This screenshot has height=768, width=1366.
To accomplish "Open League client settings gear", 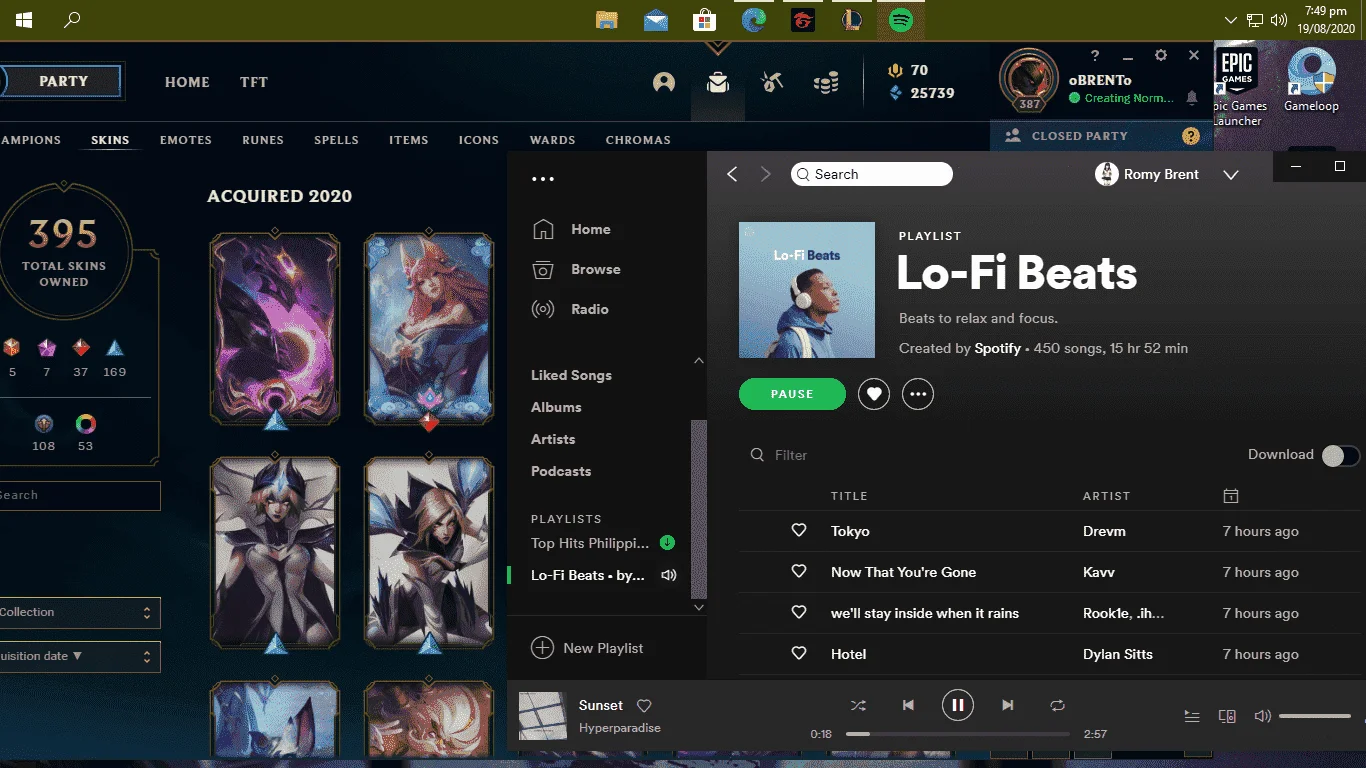I will pyautogui.click(x=1161, y=56).
